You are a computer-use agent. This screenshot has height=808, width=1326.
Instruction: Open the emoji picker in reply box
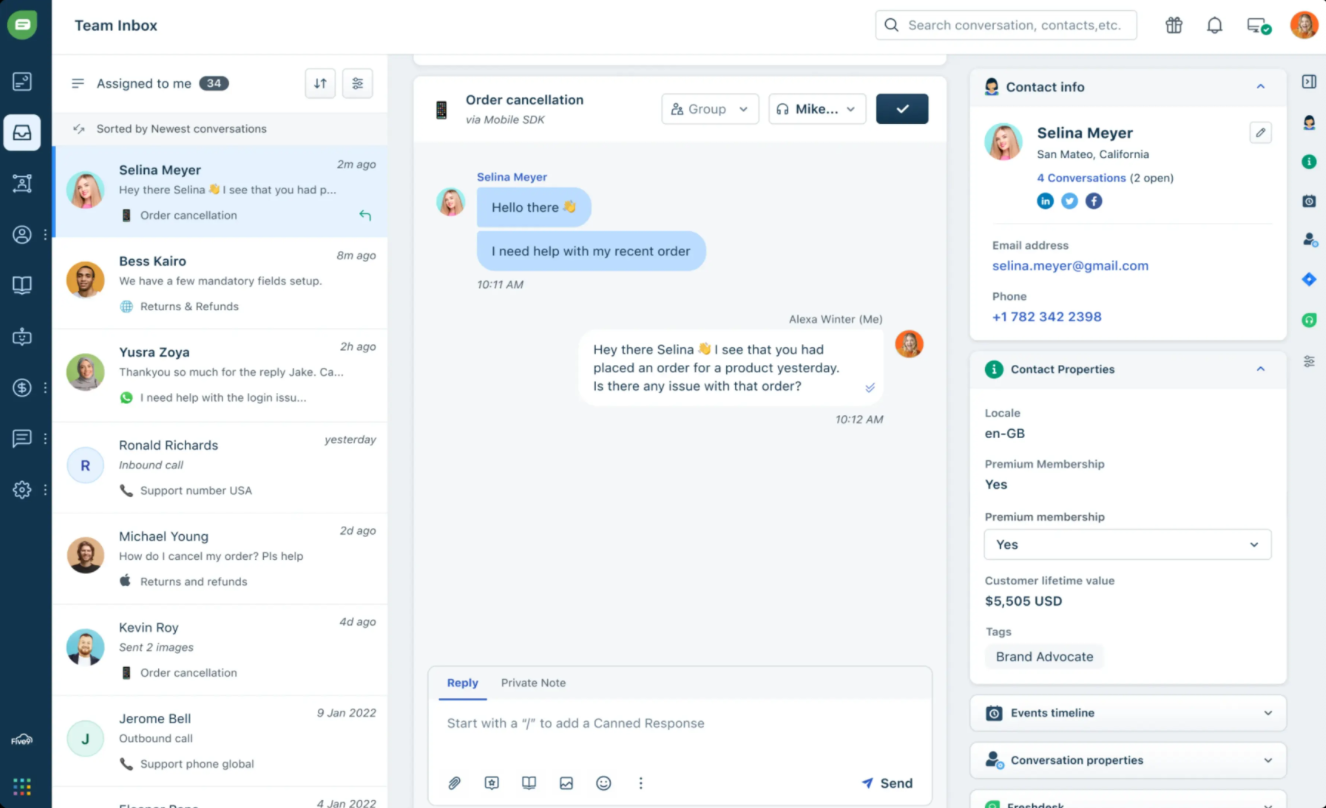[x=603, y=783]
